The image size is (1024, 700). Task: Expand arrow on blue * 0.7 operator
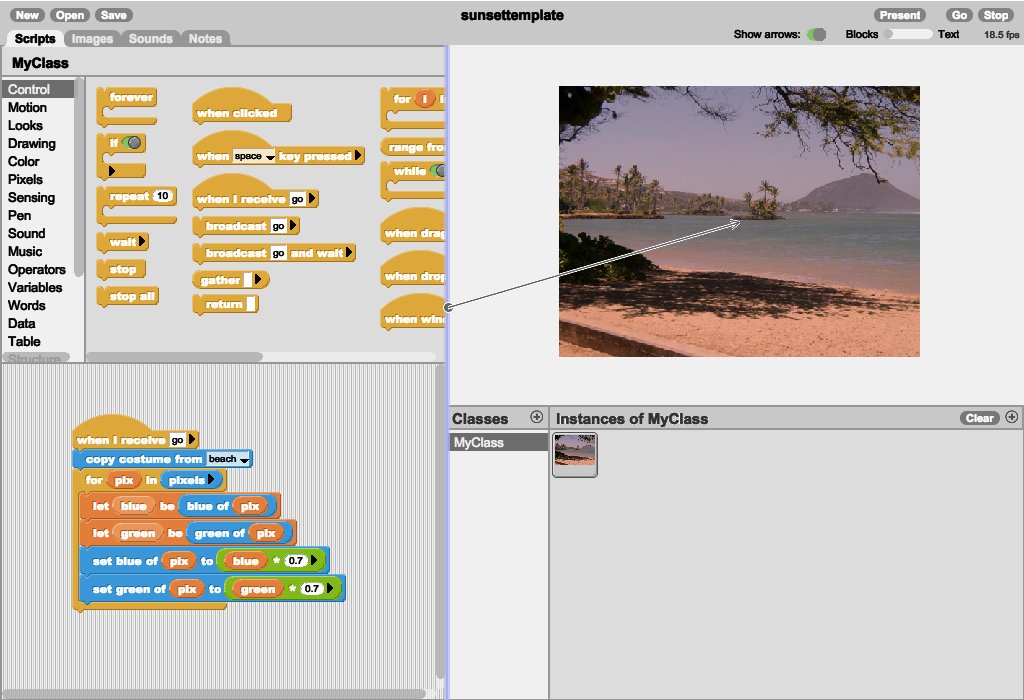coord(314,560)
